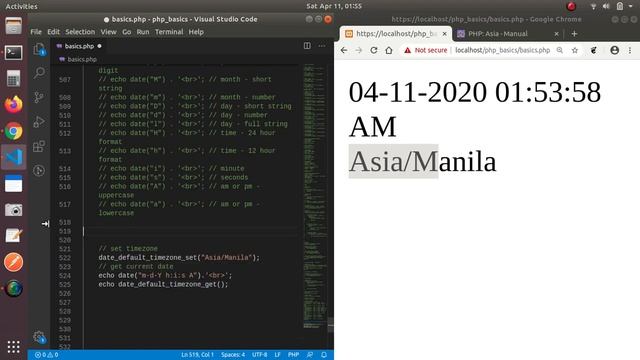Open the Run and Debug view
This screenshot has height=360, width=640.
tap(39, 122)
